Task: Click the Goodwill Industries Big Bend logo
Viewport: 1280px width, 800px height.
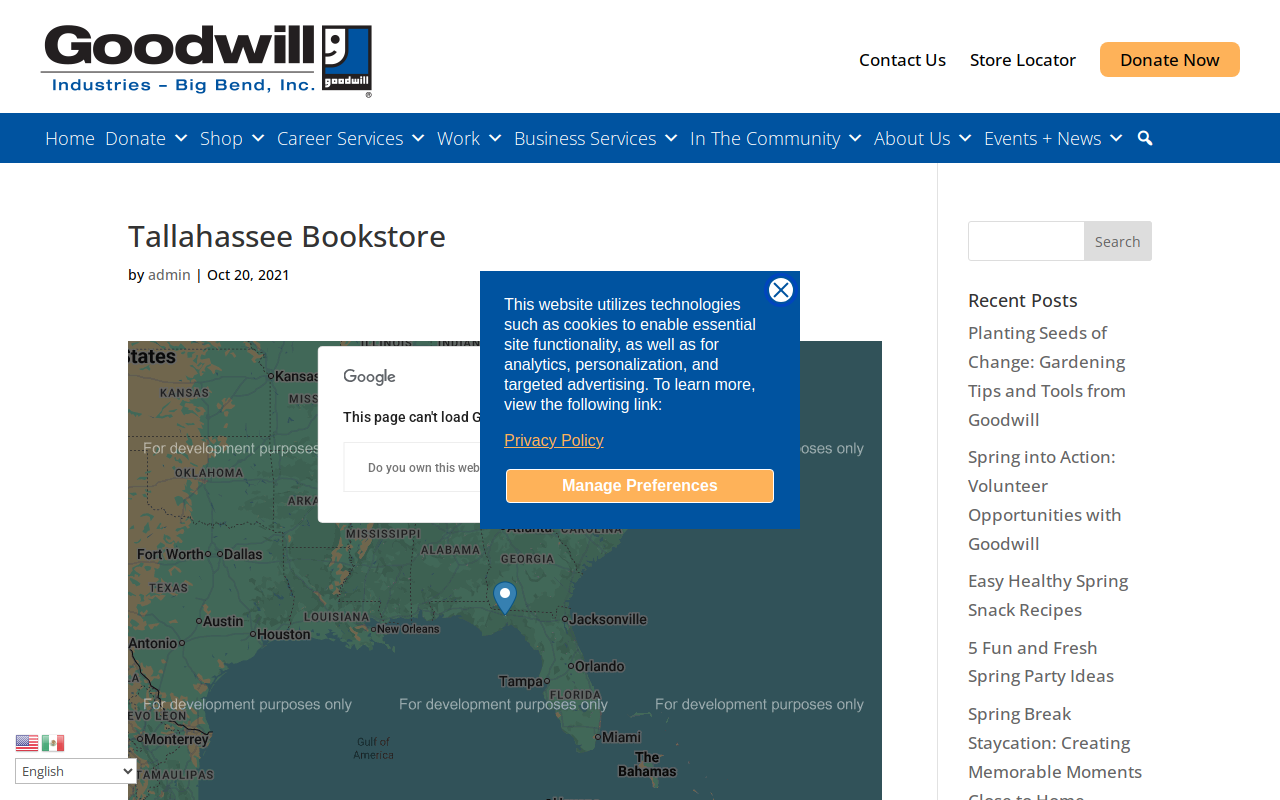Action: tap(206, 61)
